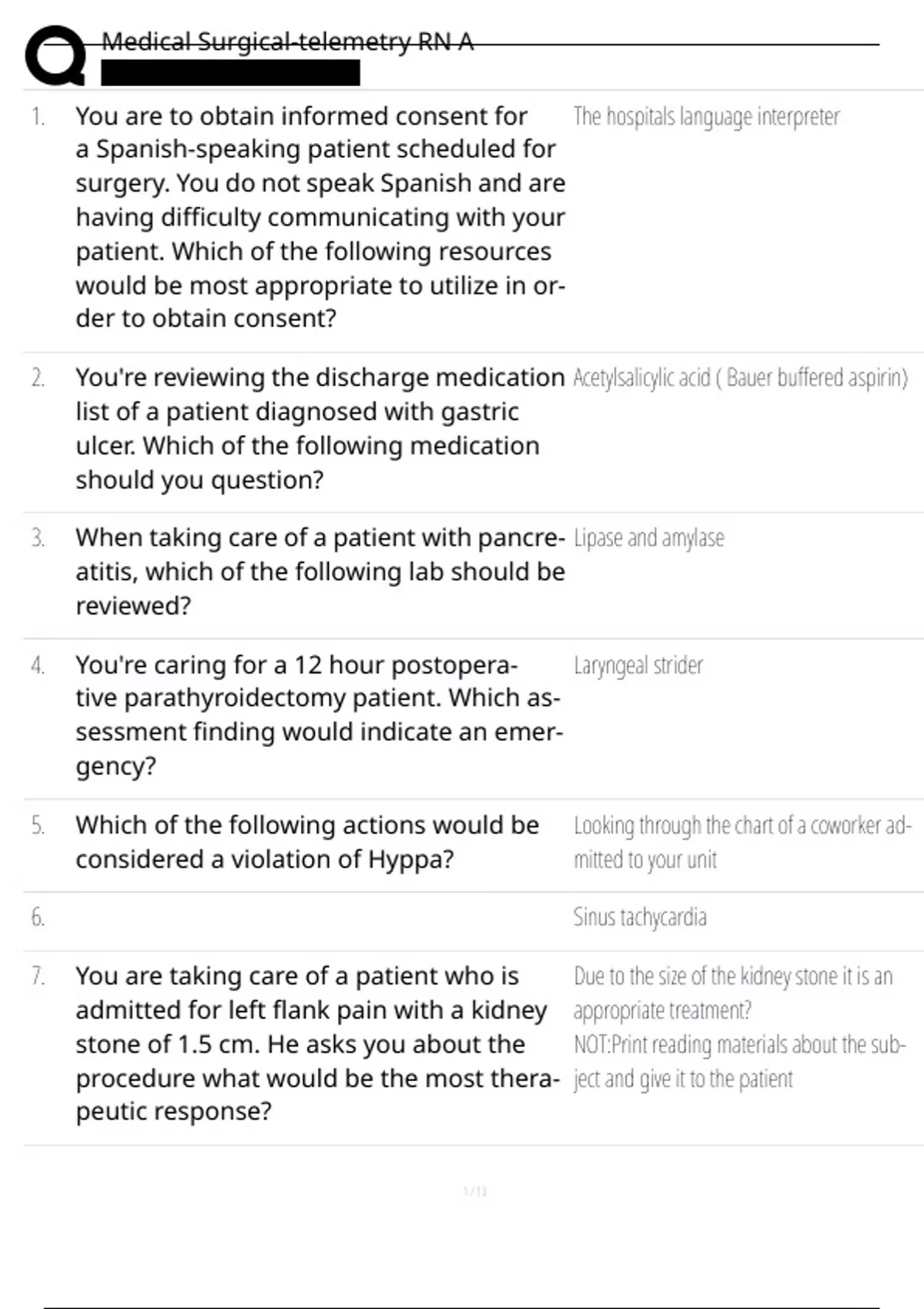
Task: Select the pancreatitis lab review question
Action: pyautogui.click(x=320, y=571)
